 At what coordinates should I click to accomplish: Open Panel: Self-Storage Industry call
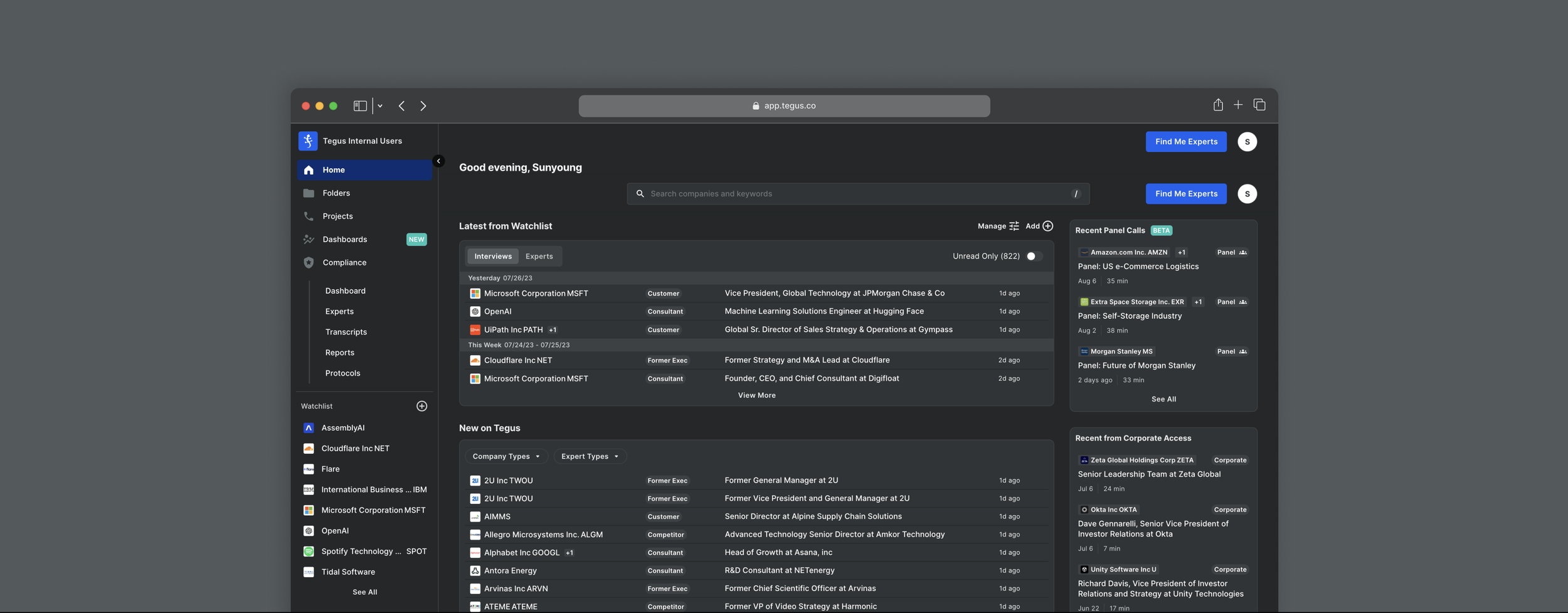1130,316
